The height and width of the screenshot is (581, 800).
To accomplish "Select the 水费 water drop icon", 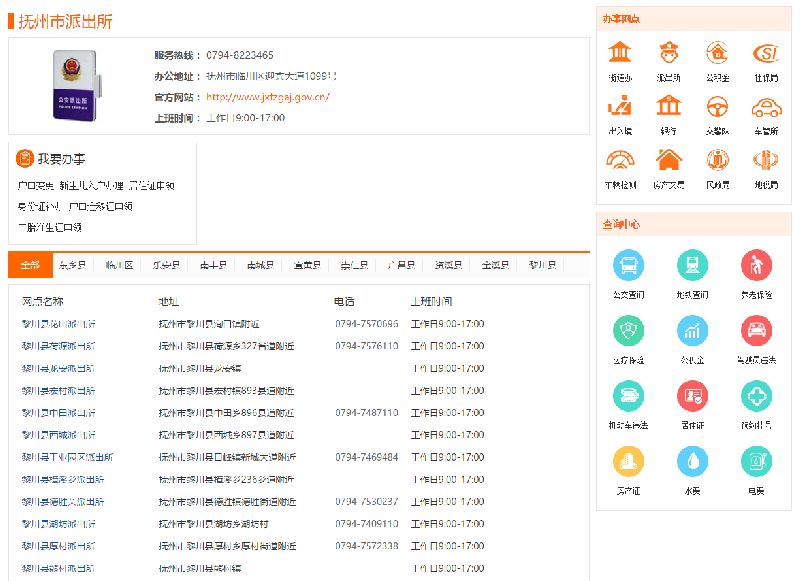I will [692, 461].
